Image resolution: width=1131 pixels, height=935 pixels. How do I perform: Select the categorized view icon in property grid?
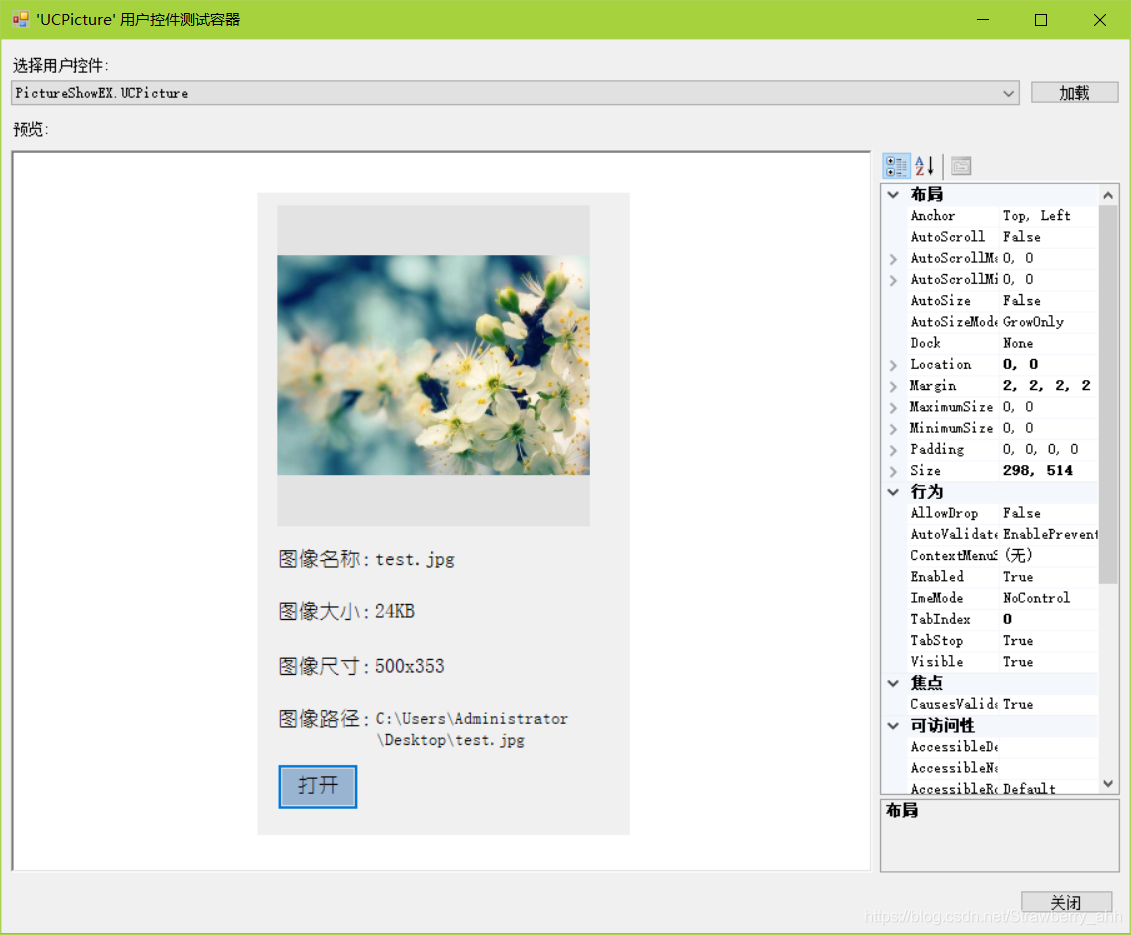pyautogui.click(x=895, y=165)
